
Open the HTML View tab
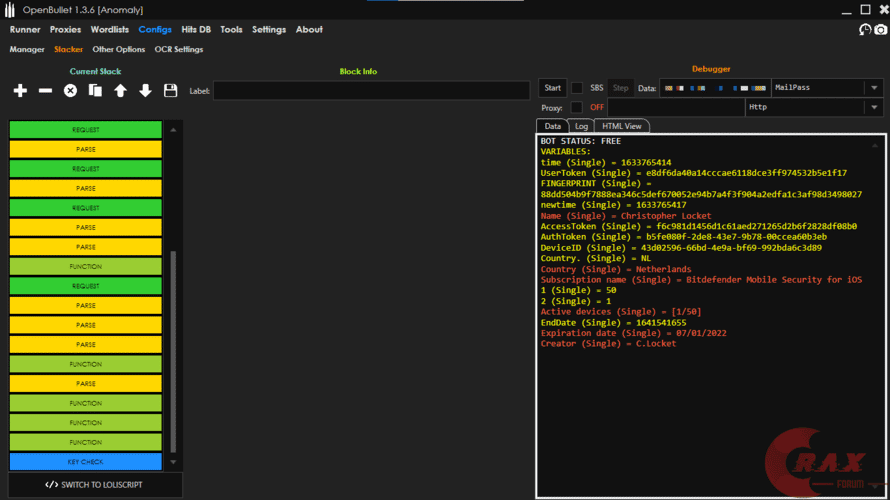click(622, 126)
